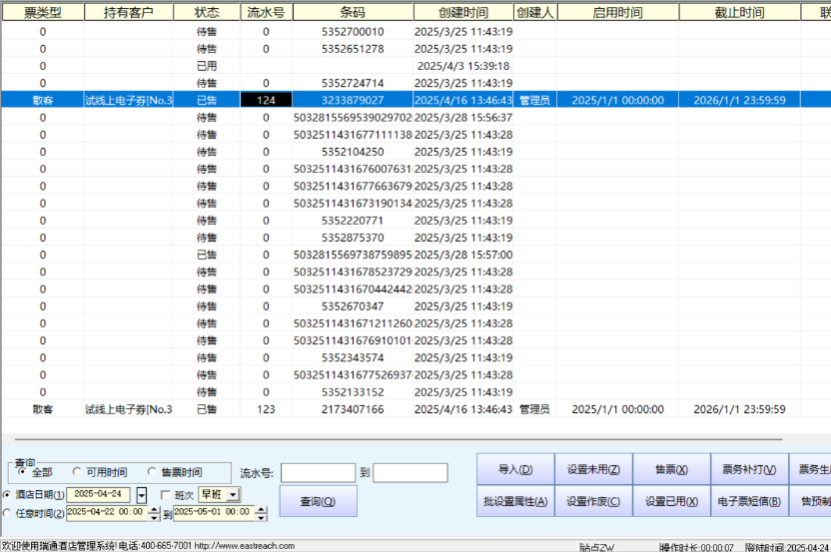Click the 设置作废 button

click(x=593, y=501)
